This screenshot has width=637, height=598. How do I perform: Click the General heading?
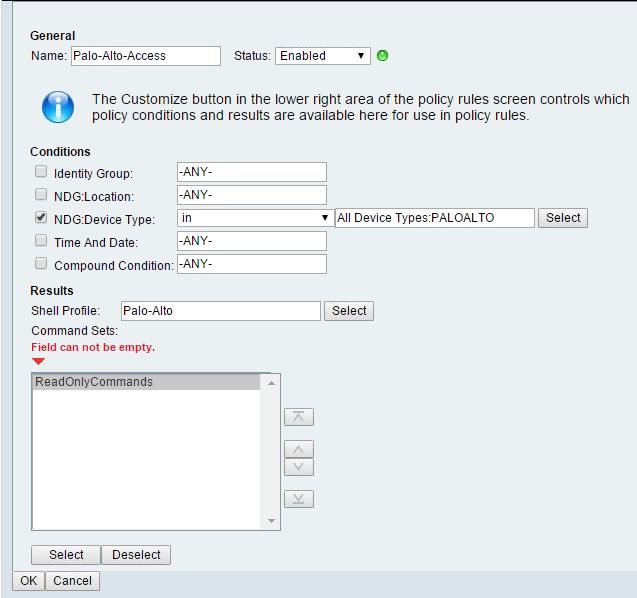(52, 36)
